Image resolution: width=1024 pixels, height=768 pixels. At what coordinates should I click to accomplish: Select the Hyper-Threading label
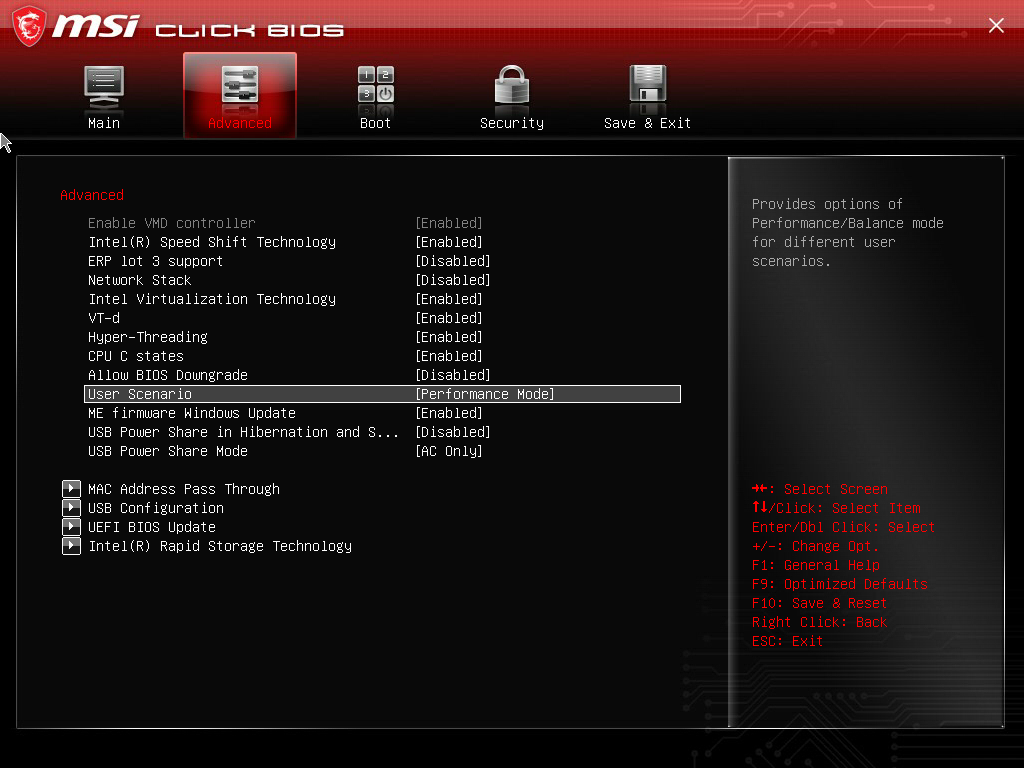pyautogui.click(x=148, y=337)
